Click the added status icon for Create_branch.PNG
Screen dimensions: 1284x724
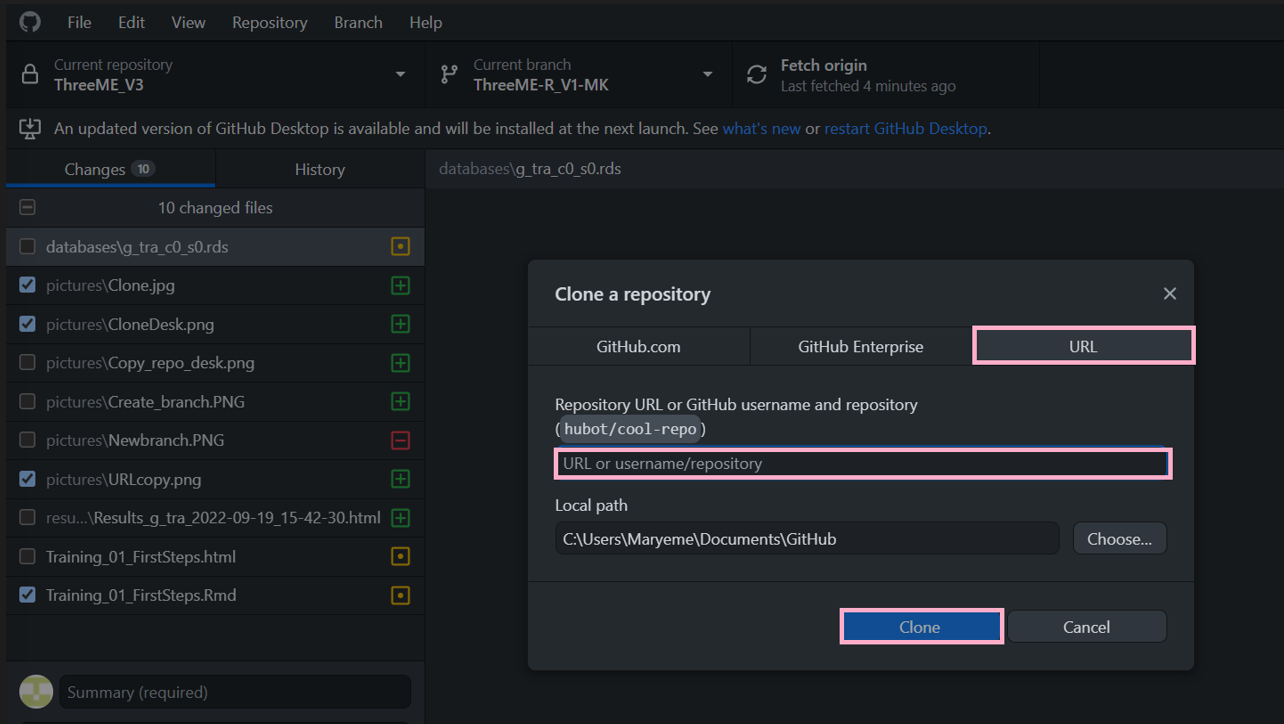pos(400,402)
